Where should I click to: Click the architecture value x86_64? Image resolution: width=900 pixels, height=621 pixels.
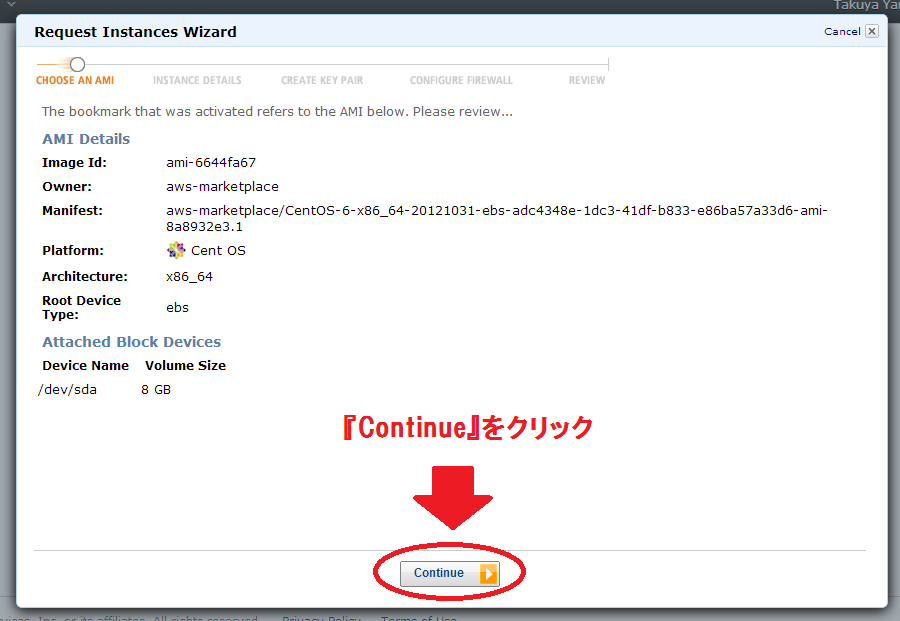pyautogui.click(x=189, y=277)
